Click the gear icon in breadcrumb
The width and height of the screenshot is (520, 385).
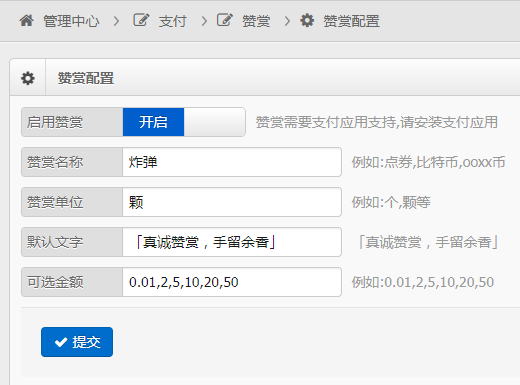pos(307,20)
